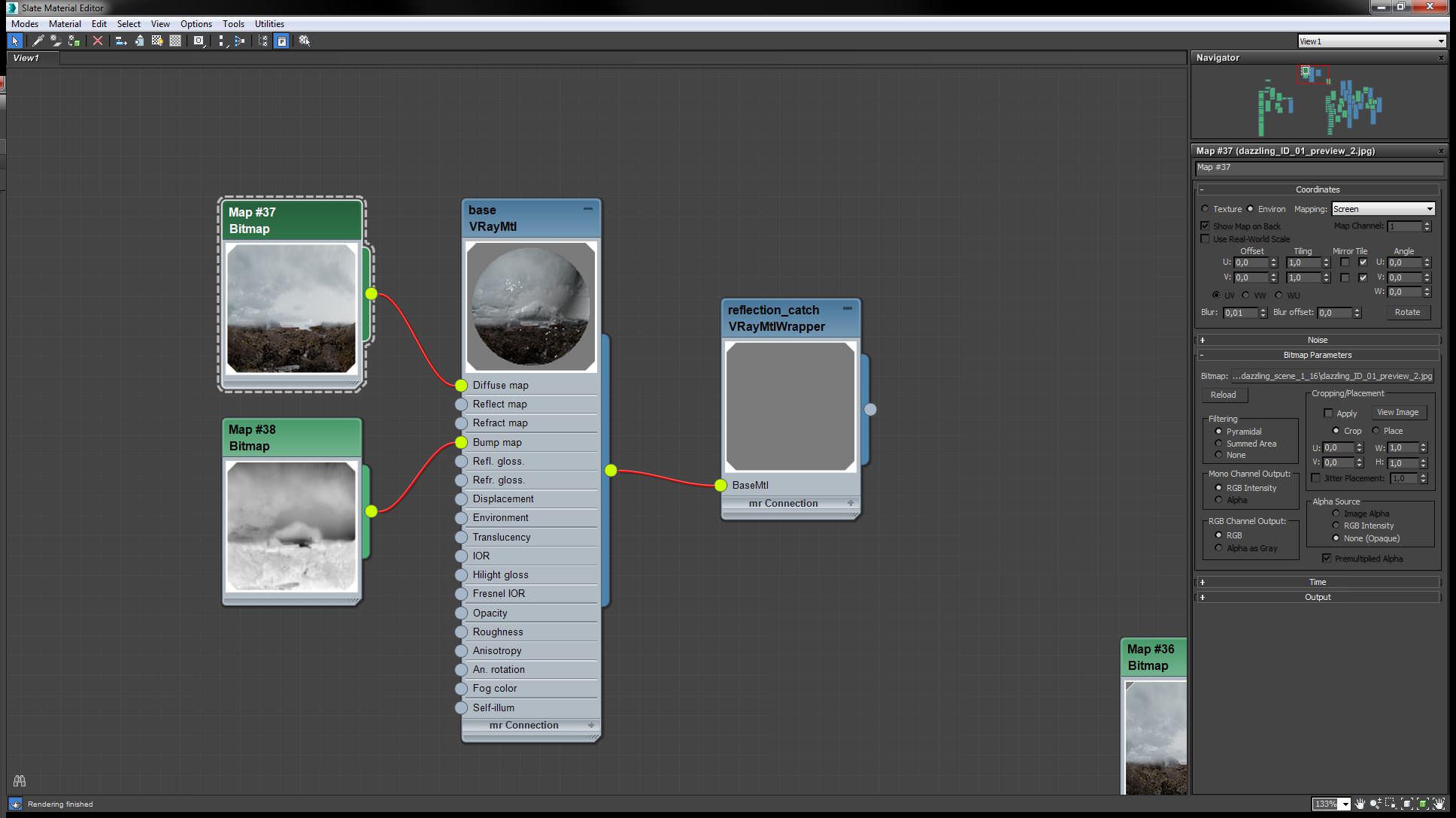Select Alpha mono channel output

[1218, 500]
